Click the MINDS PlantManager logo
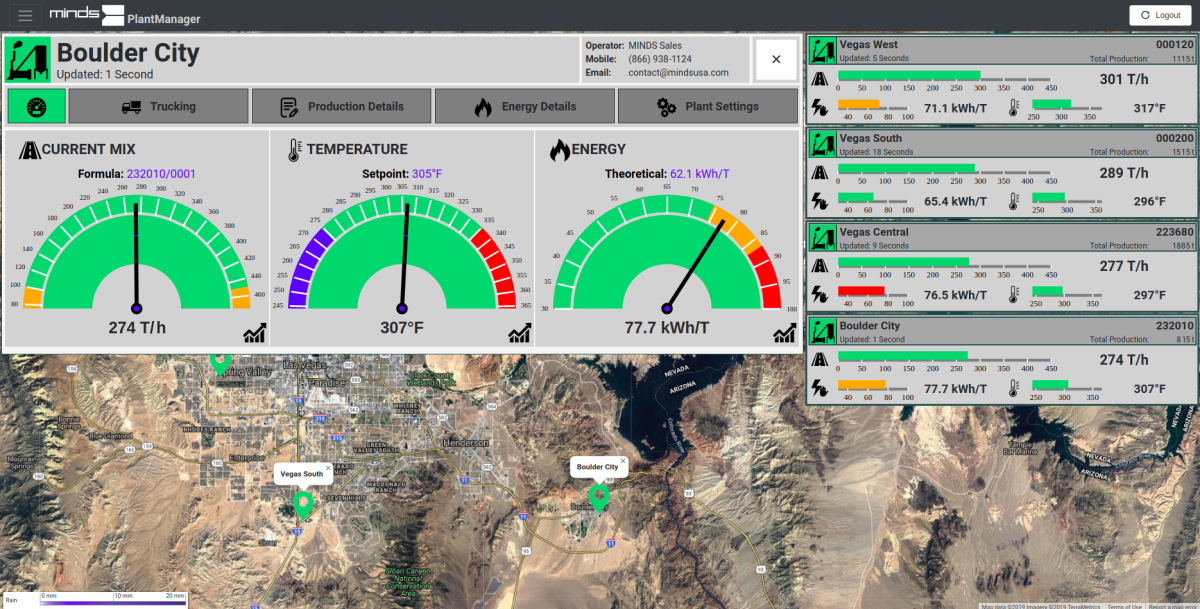Screen dimensions: 1200x609 point(125,15)
